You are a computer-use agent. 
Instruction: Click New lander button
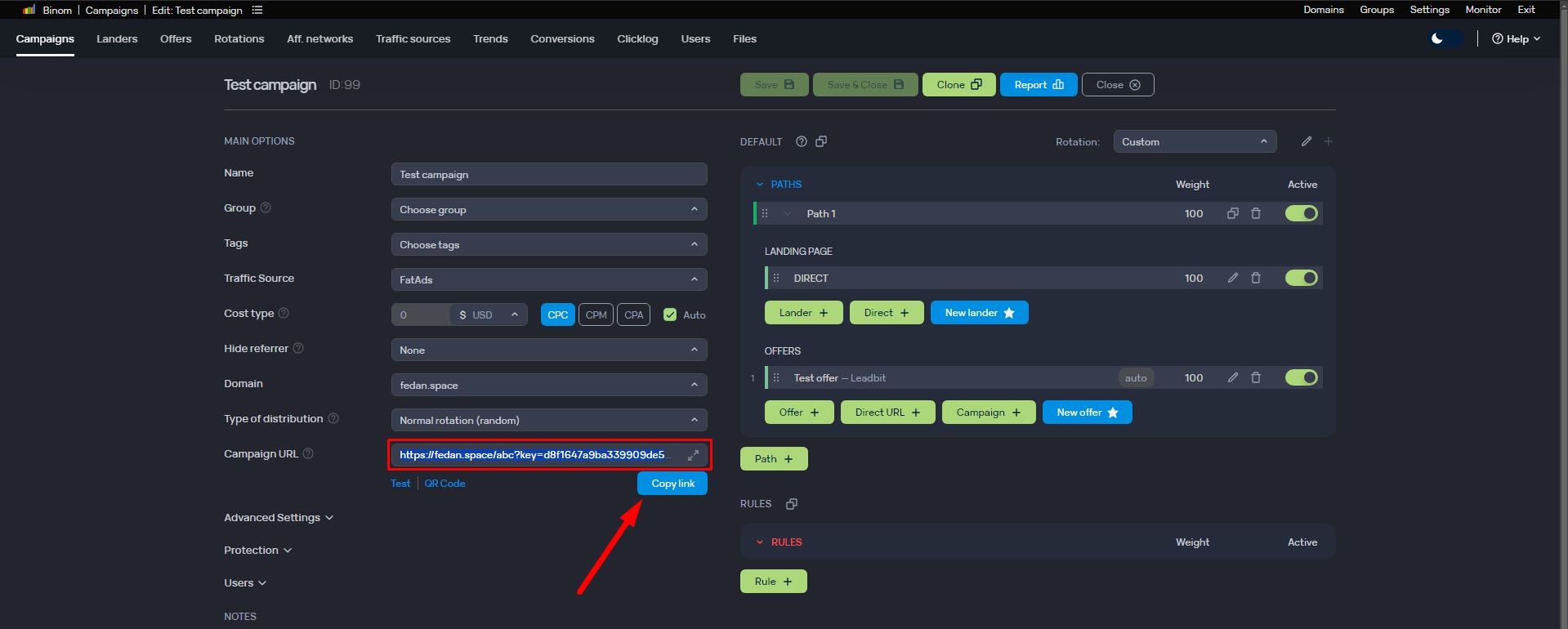click(980, 313)
